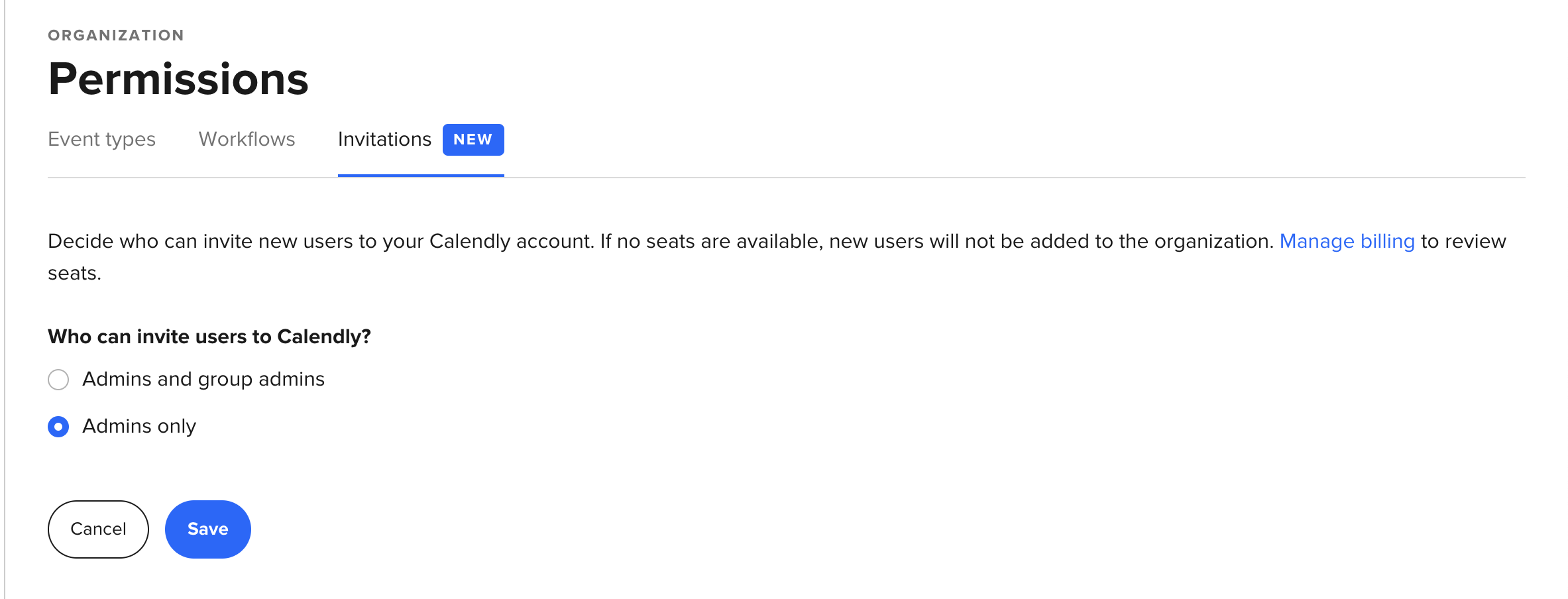Click the NEW badge next to Invitations
The height and width of the screenshot is (599, 1568).
coord(473,139)
